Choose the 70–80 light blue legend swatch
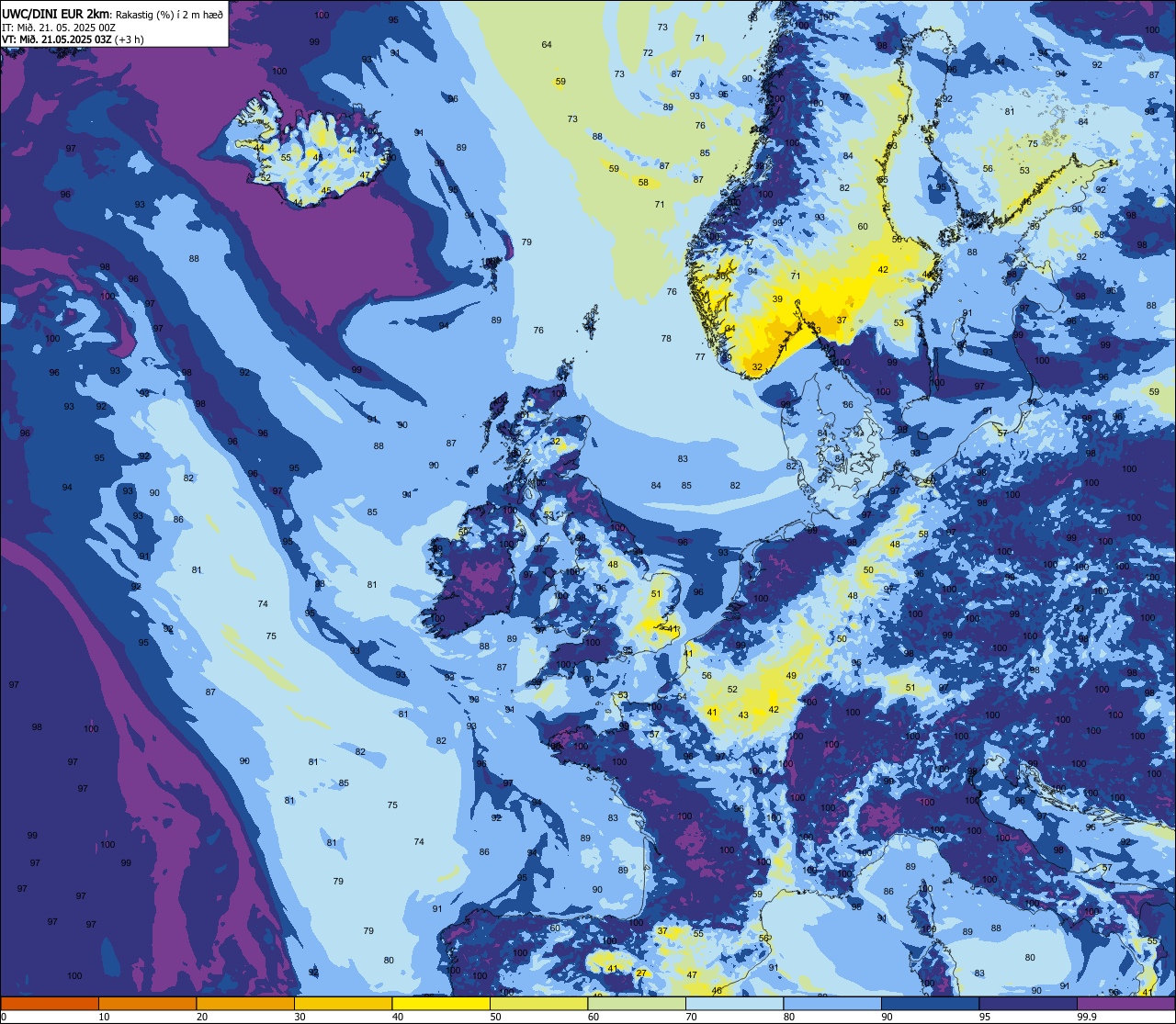1176x1024 pixels. tap(734, 1003)
